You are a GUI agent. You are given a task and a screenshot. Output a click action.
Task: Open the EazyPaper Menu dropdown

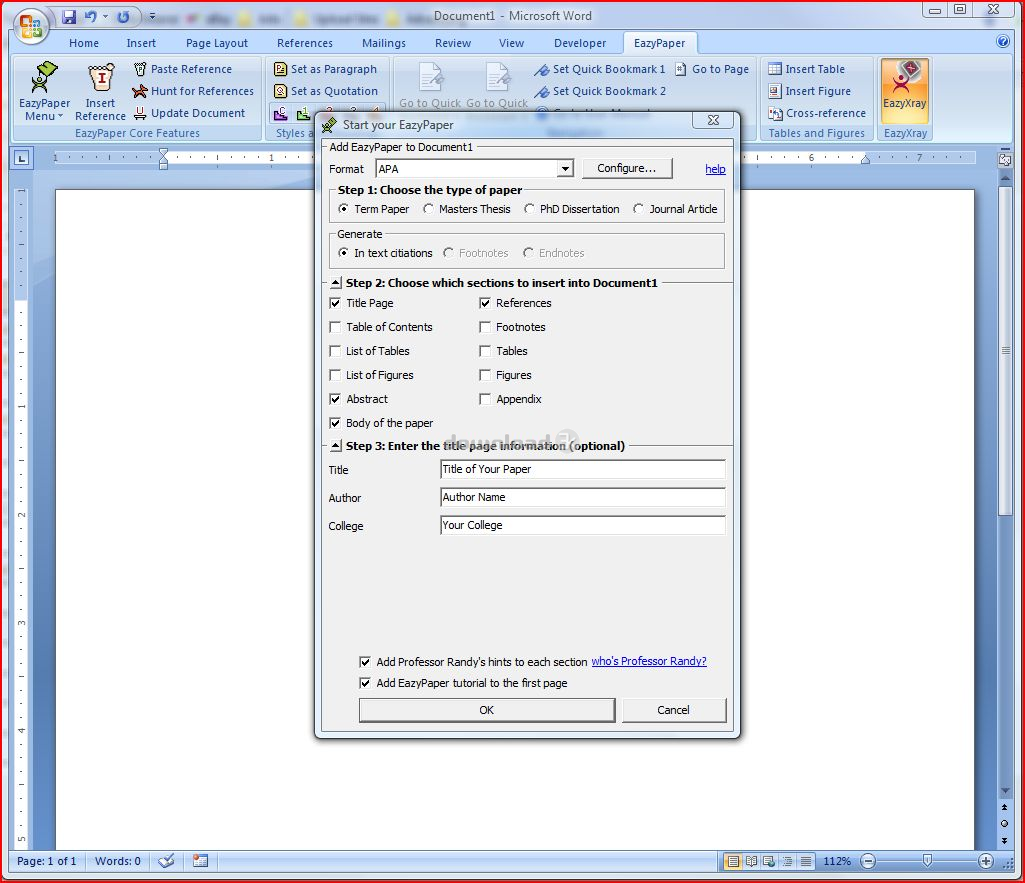[x=44, y=92]
